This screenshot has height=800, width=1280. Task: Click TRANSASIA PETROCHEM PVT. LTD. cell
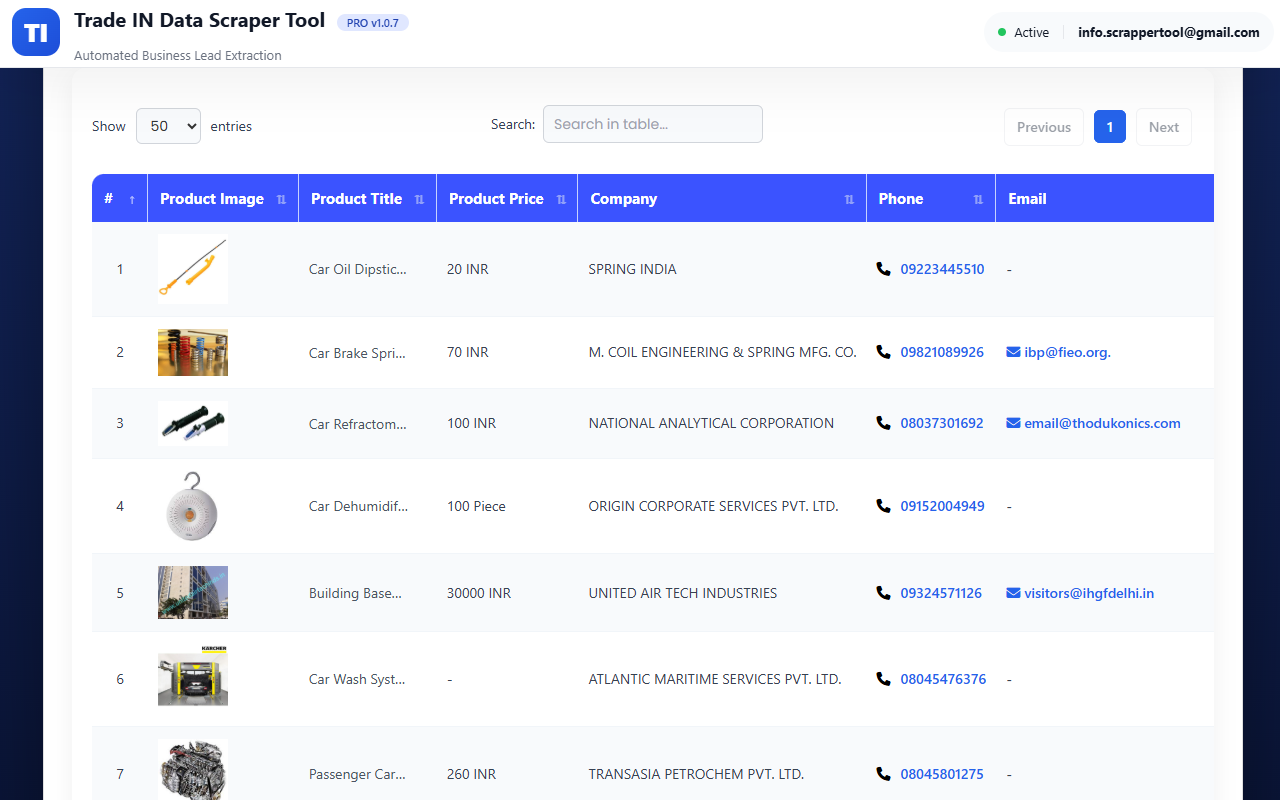pyautogui.click(x=696, y=774)
